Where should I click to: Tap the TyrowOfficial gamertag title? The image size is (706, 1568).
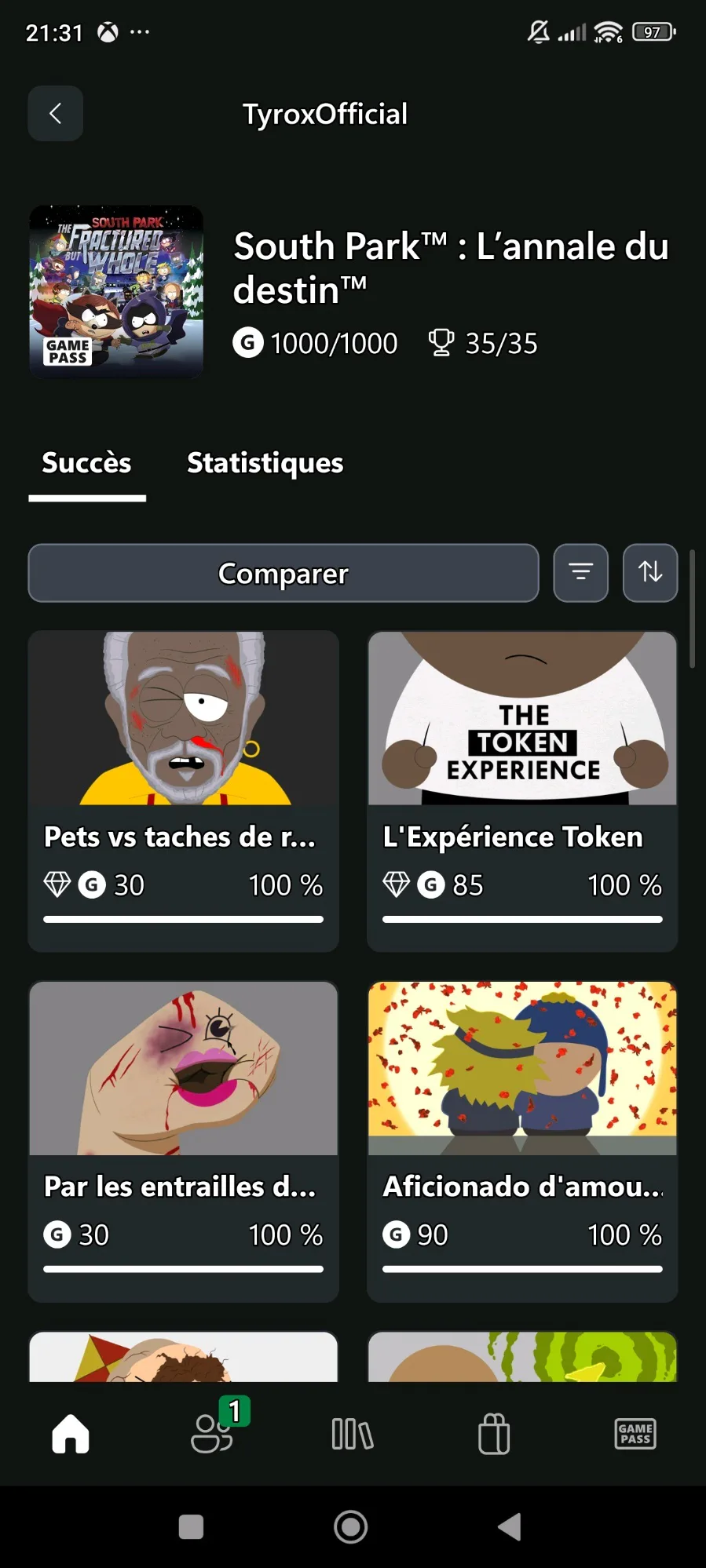click(324, 115)
